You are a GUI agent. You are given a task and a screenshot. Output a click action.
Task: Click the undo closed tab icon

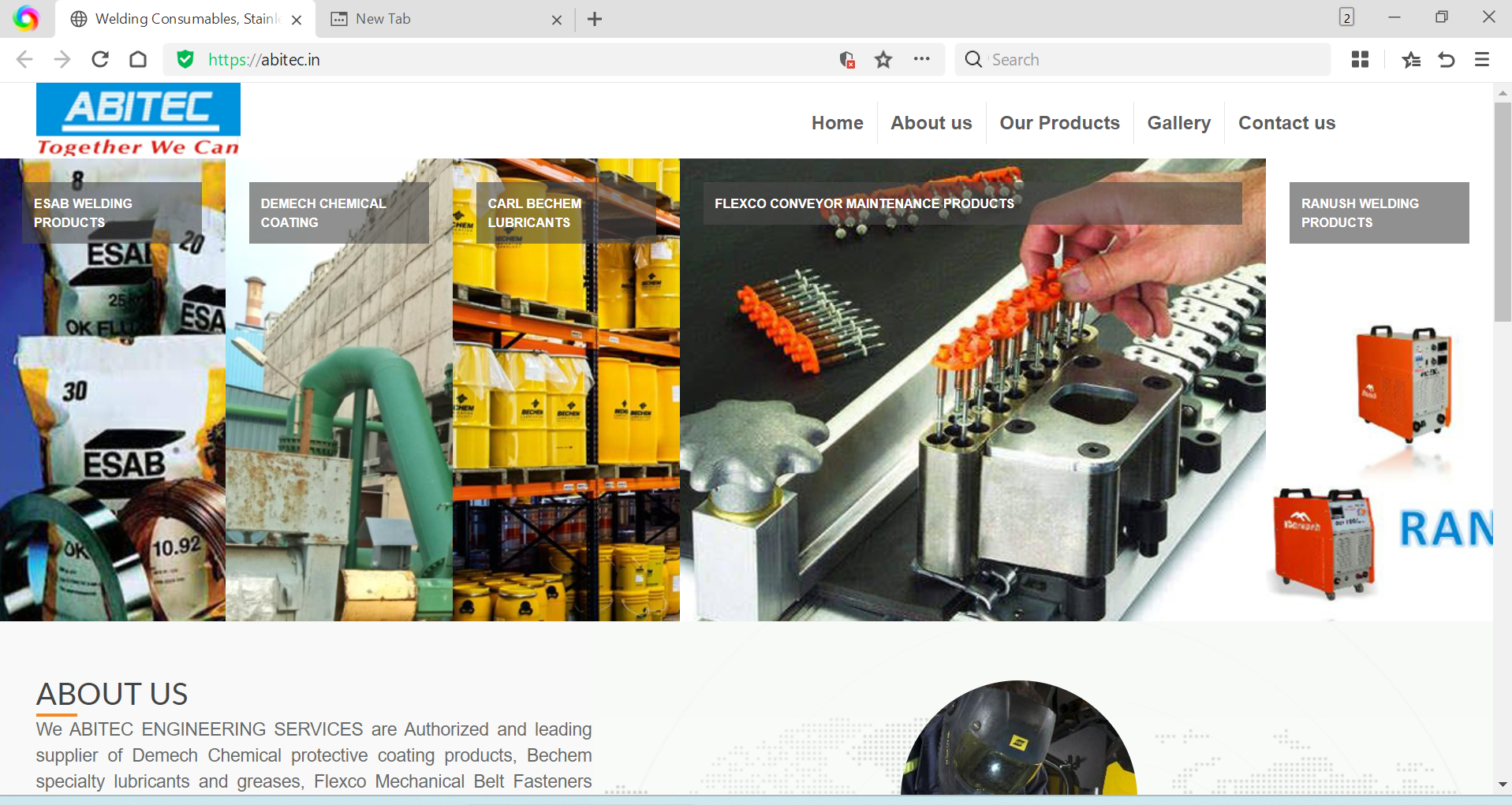click(x=1447, y=60)
